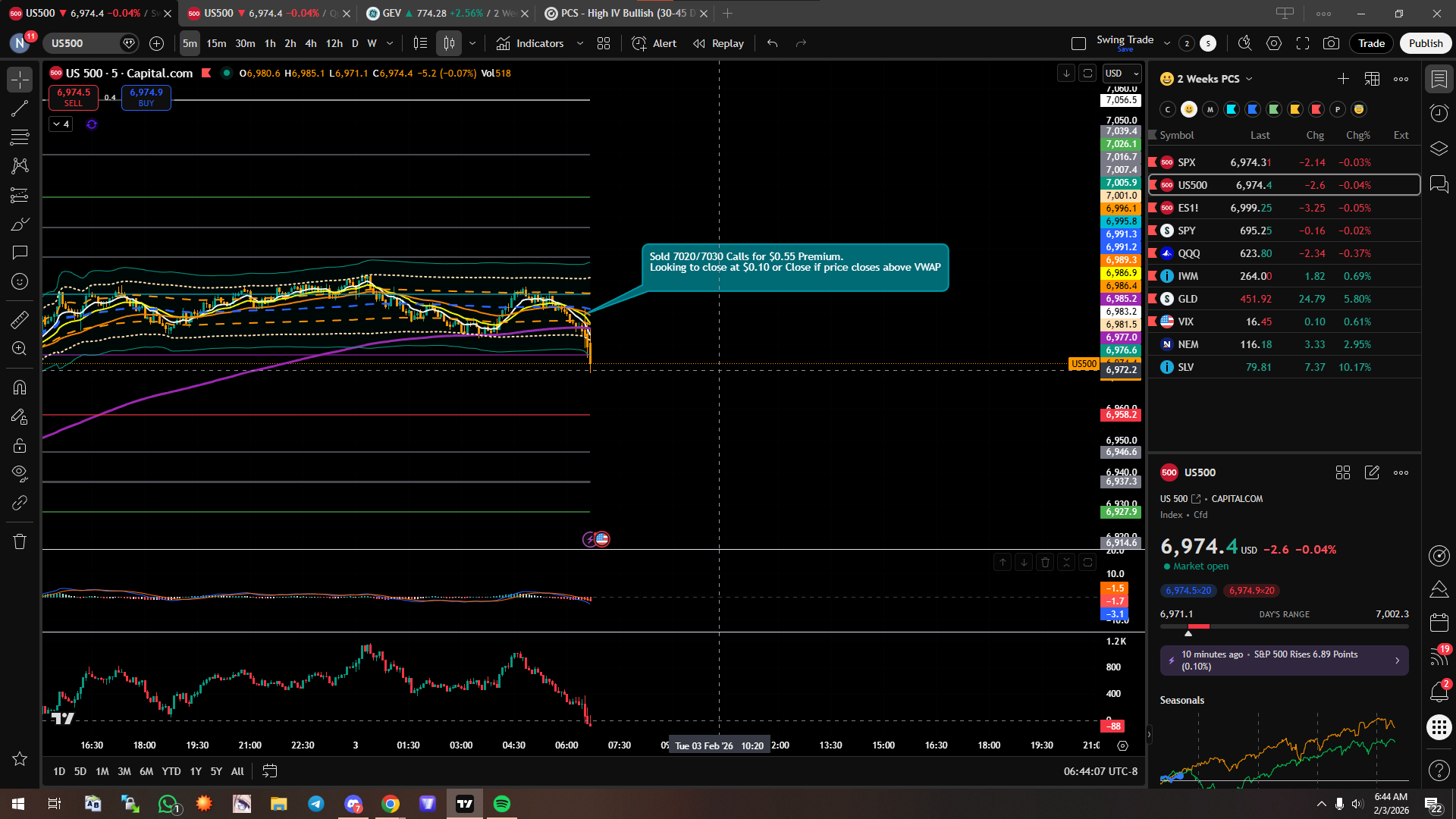Toggle lock all drawings icon
Viewport: 1456px width, 819px height.
click(20, 445)
